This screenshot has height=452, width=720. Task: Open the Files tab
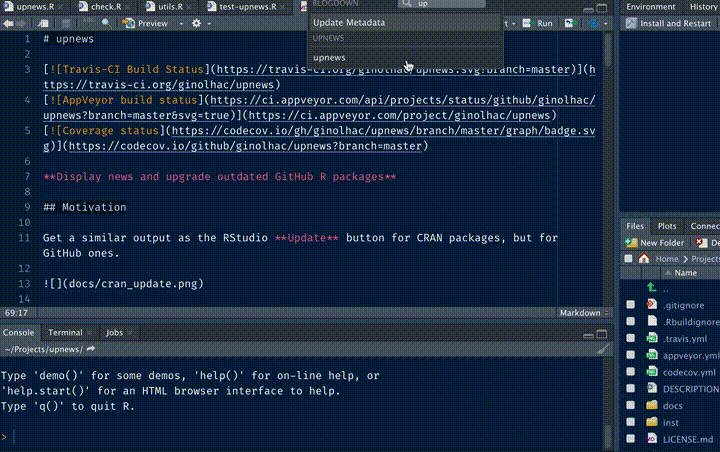635,226
